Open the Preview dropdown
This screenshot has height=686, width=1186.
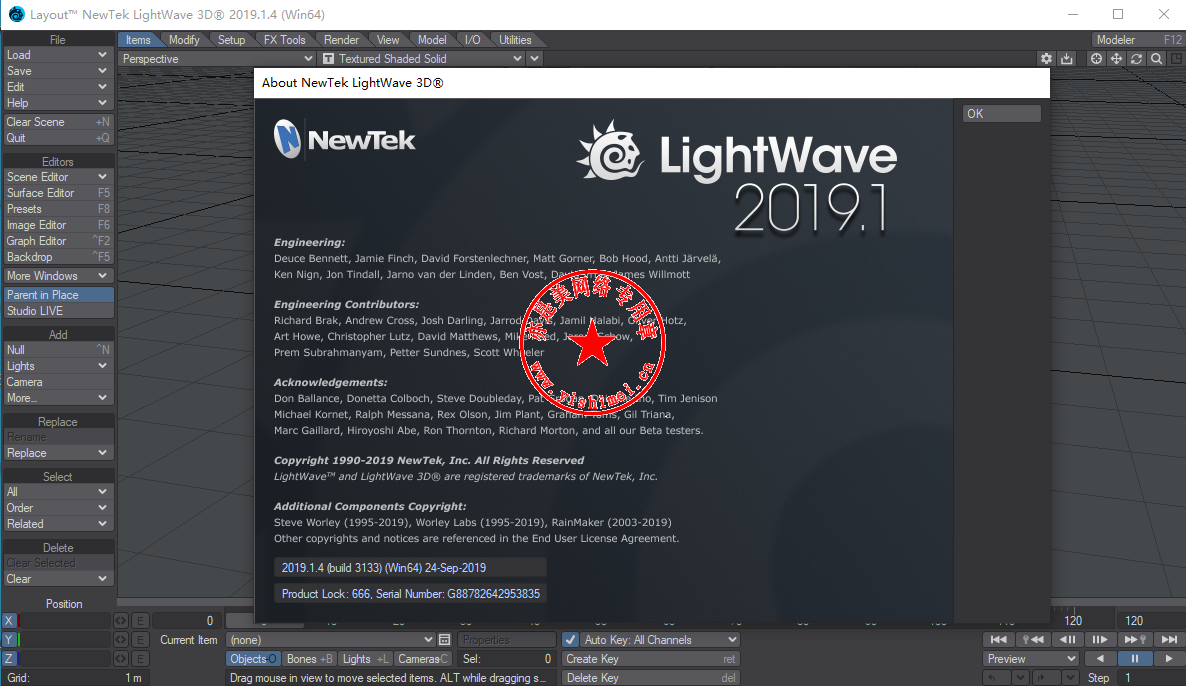tap(1031, 659)
